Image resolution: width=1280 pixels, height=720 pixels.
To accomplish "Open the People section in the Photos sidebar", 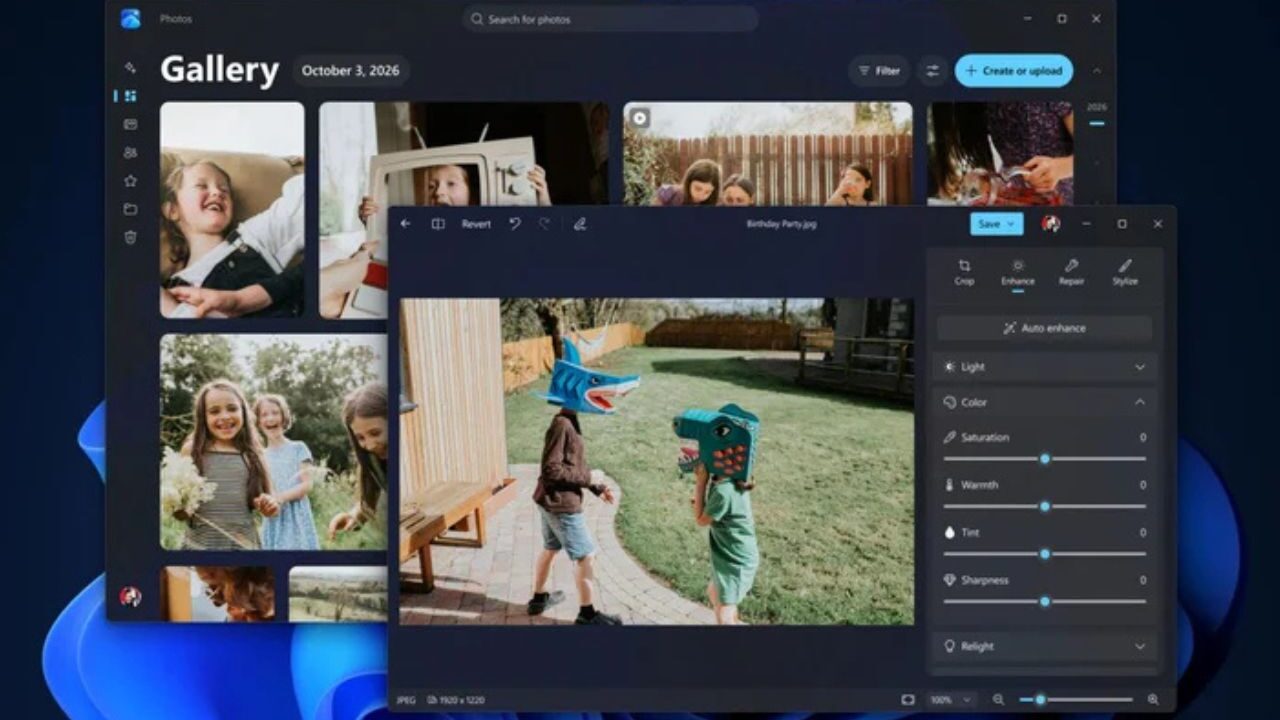I will tap(130, 153).
